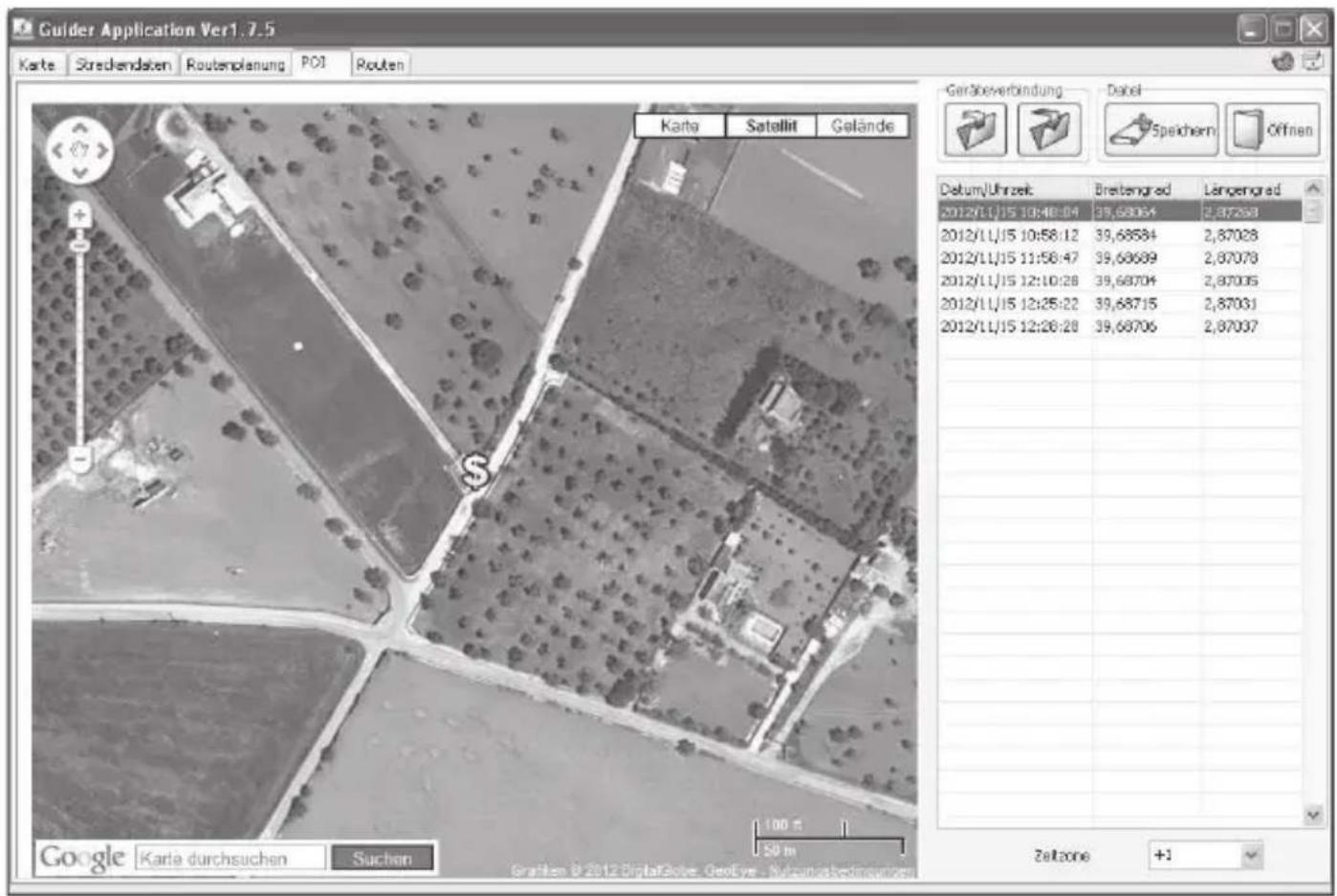Select the POI row timed 12:25:22
The image size is (1337, 896).
click(1120, 303)
